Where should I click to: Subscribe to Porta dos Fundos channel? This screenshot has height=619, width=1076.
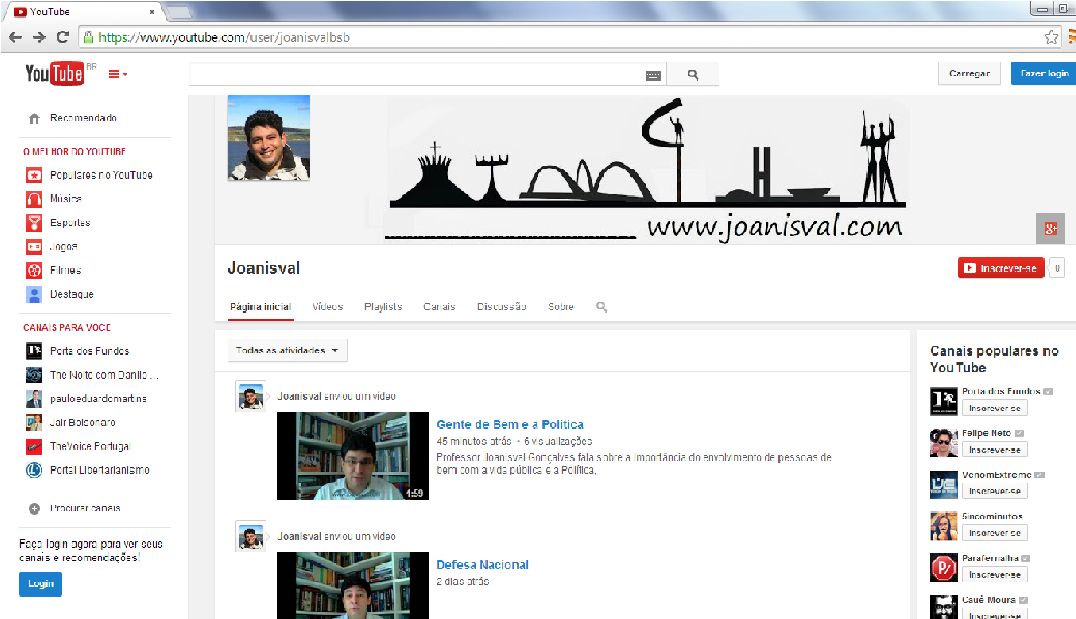994,408
